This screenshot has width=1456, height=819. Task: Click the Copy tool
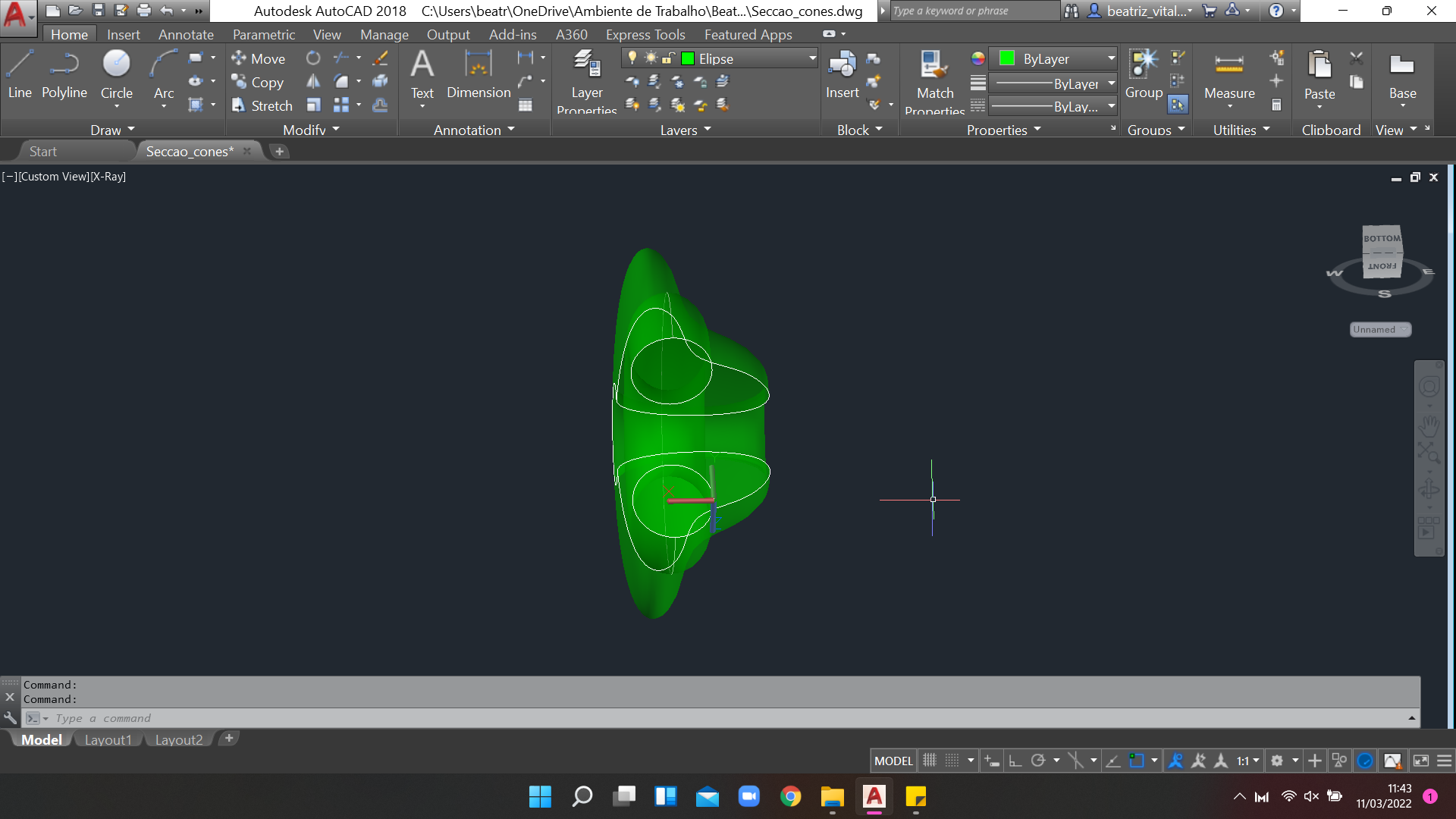258,82
